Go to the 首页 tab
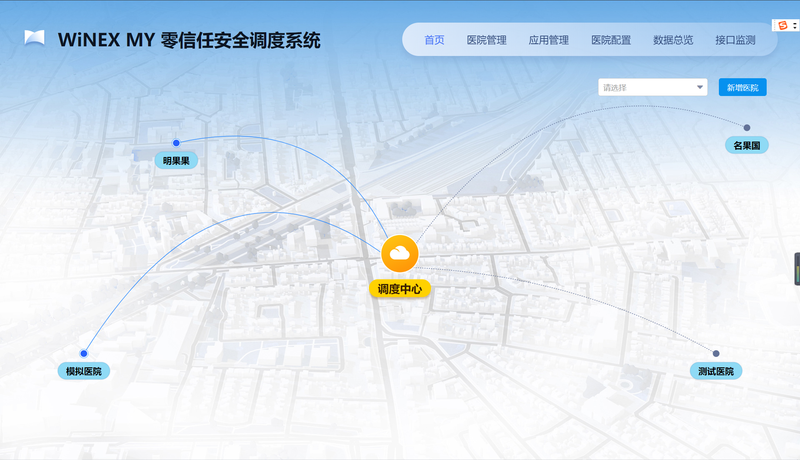Viewport: 800px width, 460px height. click(x=434, y=40)
